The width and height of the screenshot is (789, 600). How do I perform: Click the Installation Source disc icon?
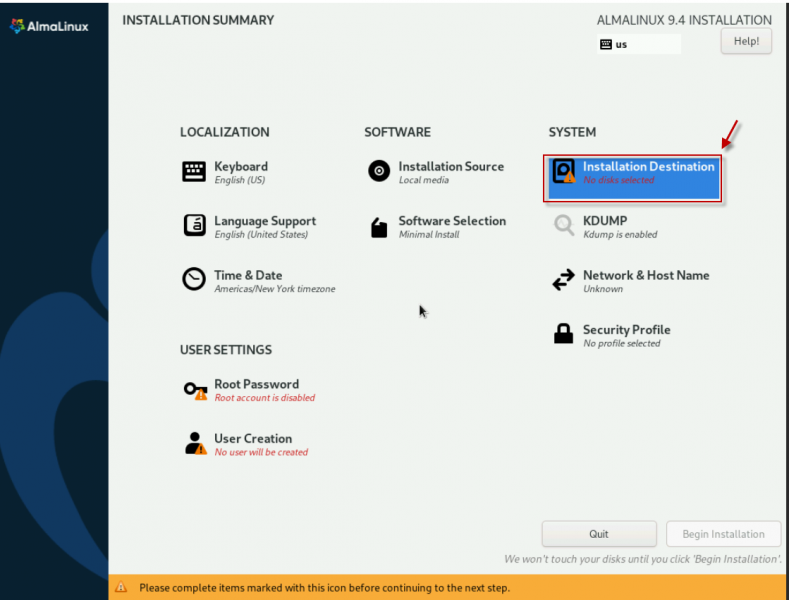(x=379, y=171)
